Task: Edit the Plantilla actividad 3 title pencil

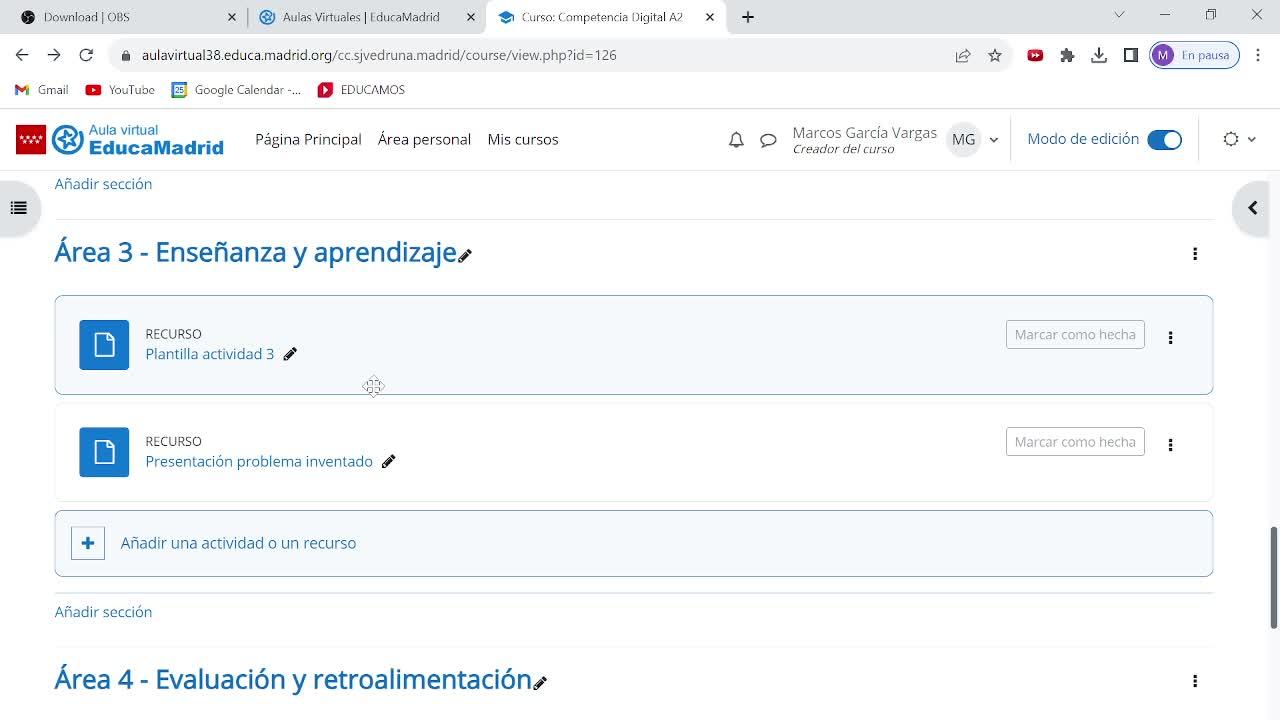Action: (290, 354)
